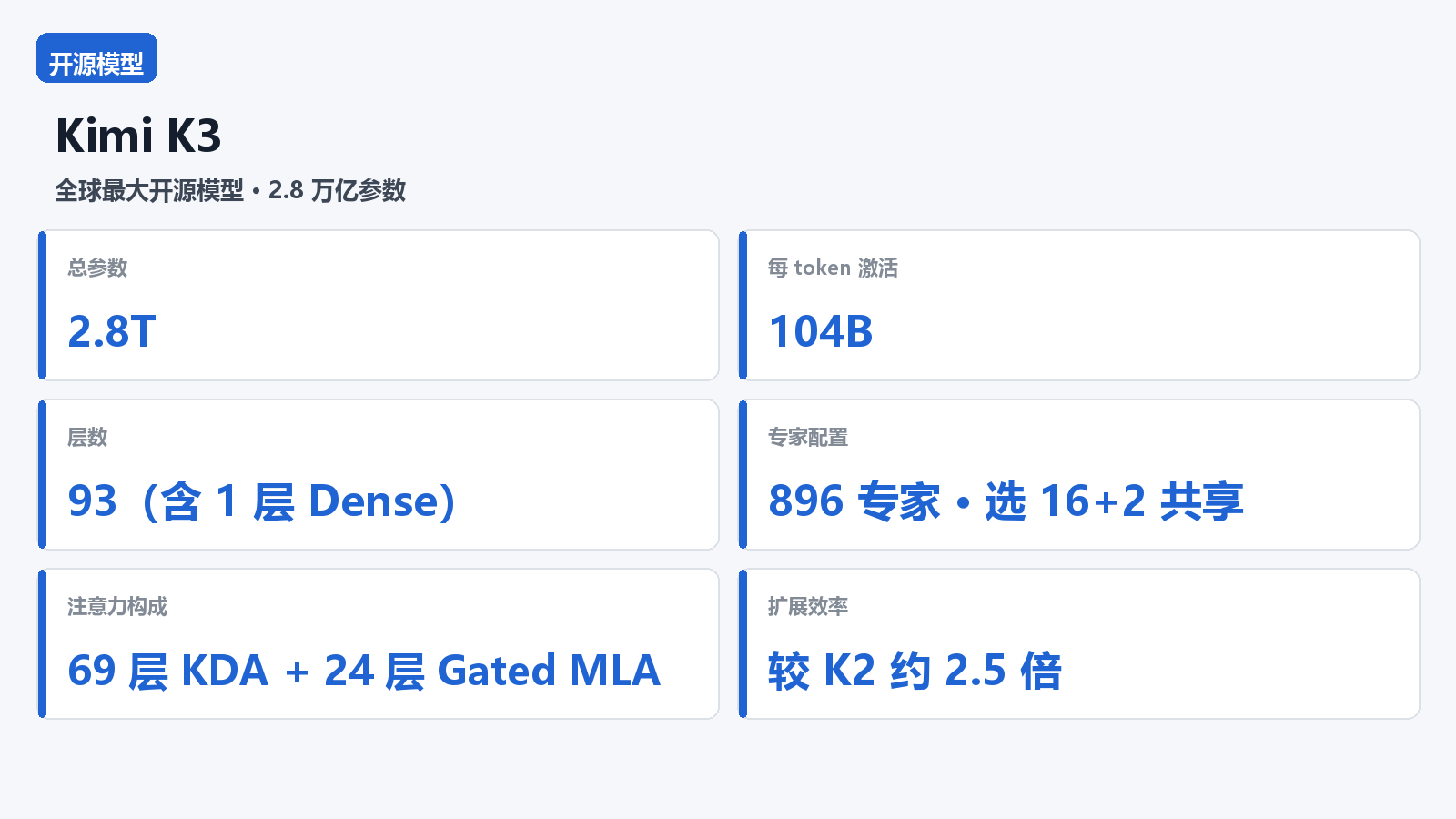
Task: Click the 93（含 1 层 Dense）value
Action: click(x=262, y=501)
